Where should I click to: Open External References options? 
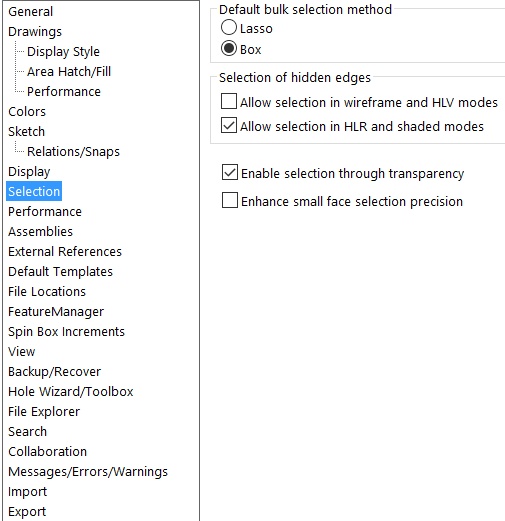[x=65, y=252]
